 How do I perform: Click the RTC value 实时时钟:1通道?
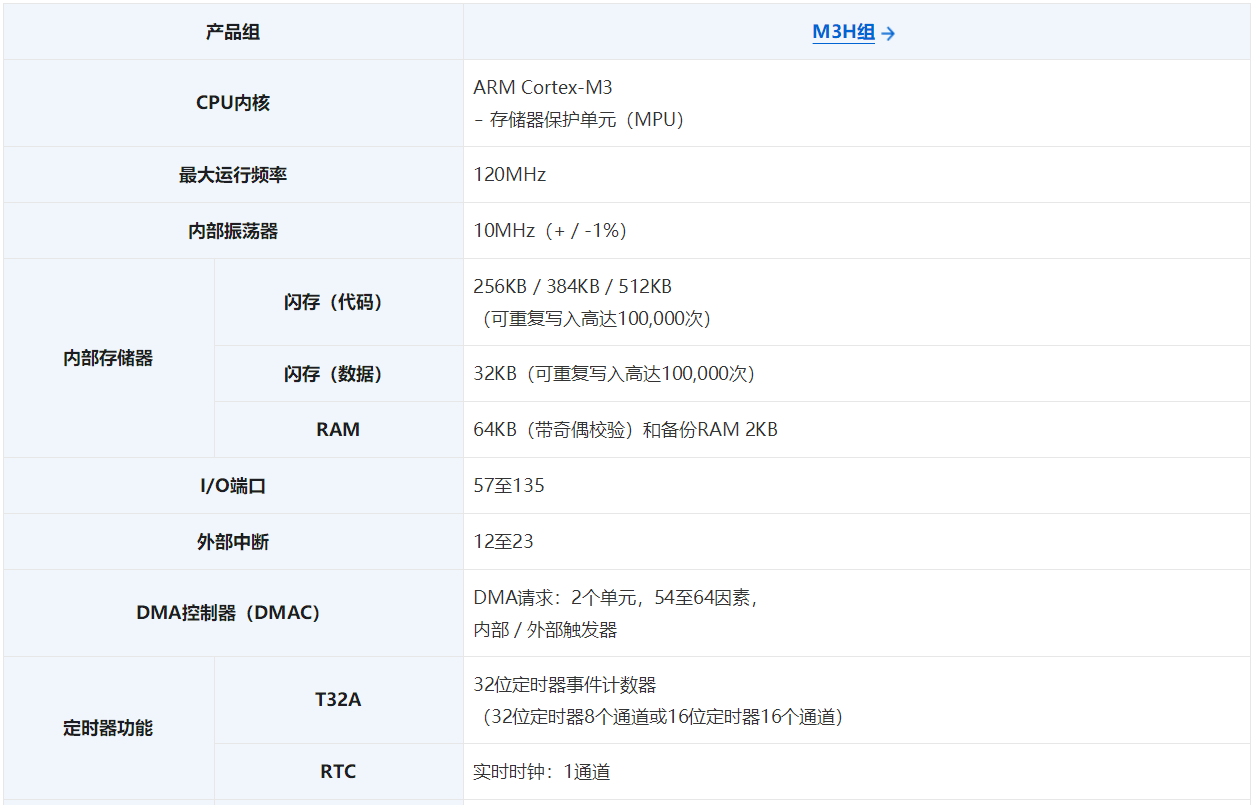coord(541,772)
